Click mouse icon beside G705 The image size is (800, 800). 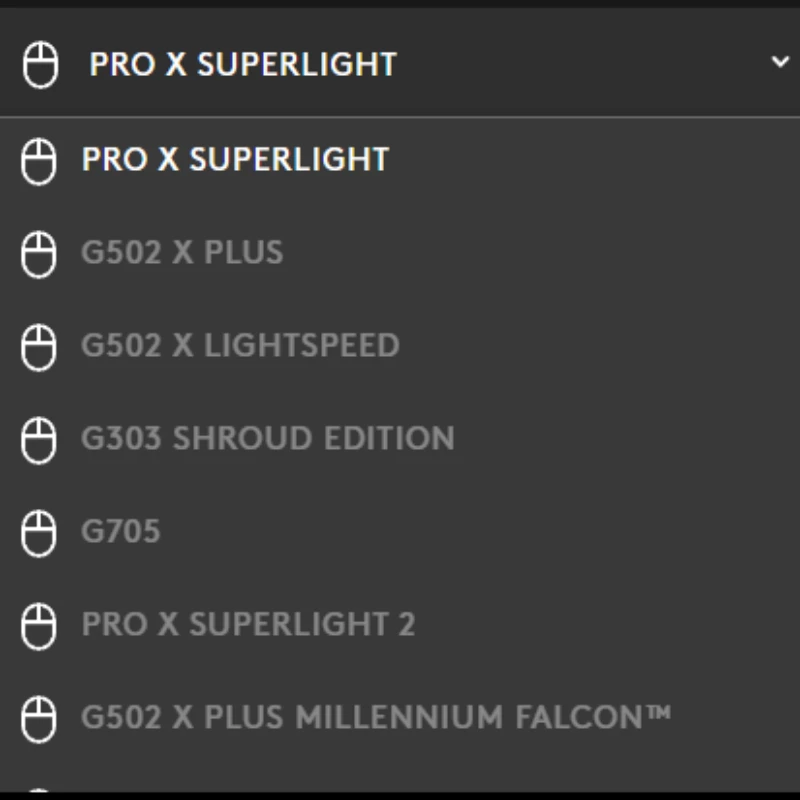(39, 532)
